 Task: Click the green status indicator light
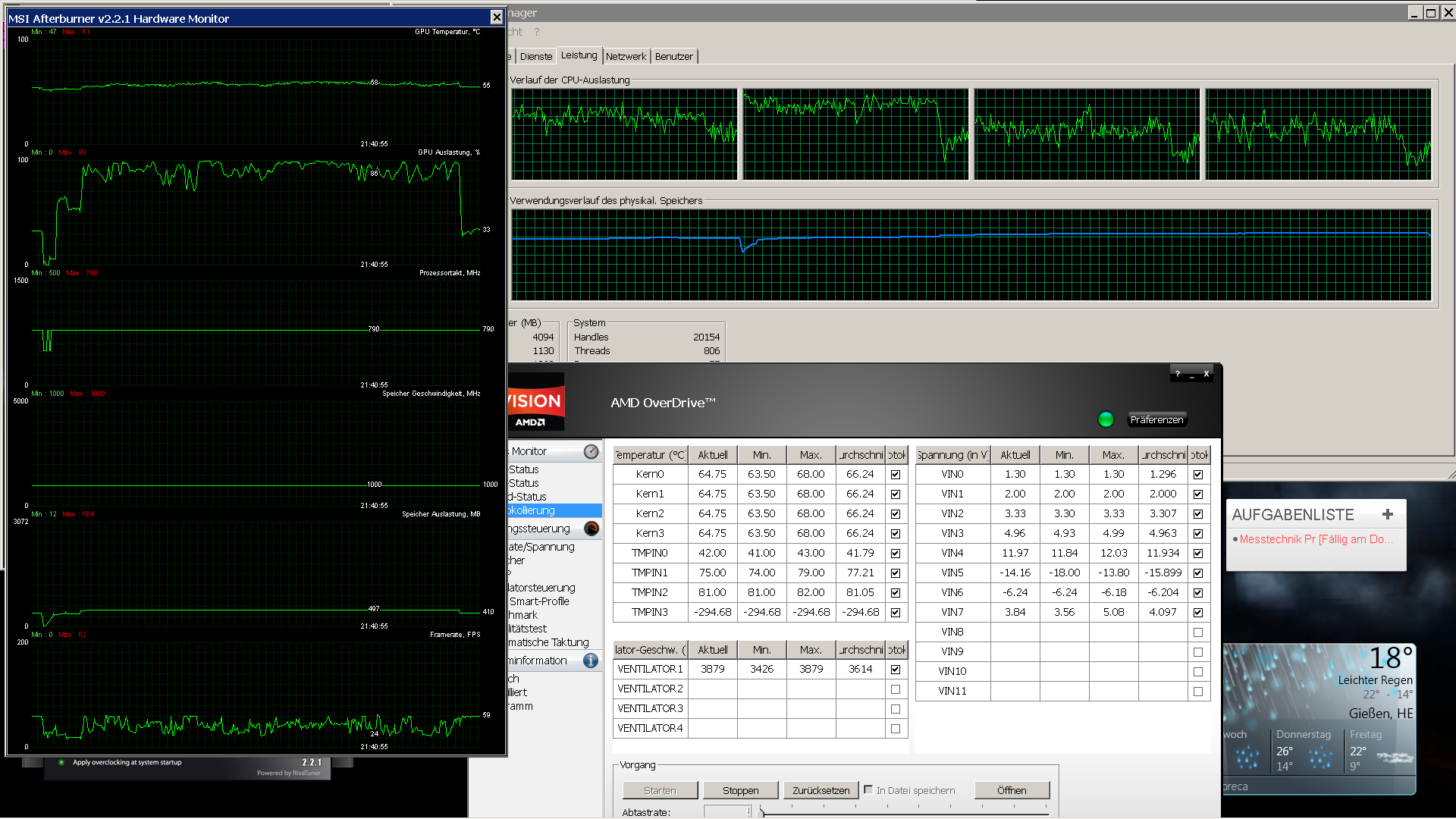pos(1106,419)
